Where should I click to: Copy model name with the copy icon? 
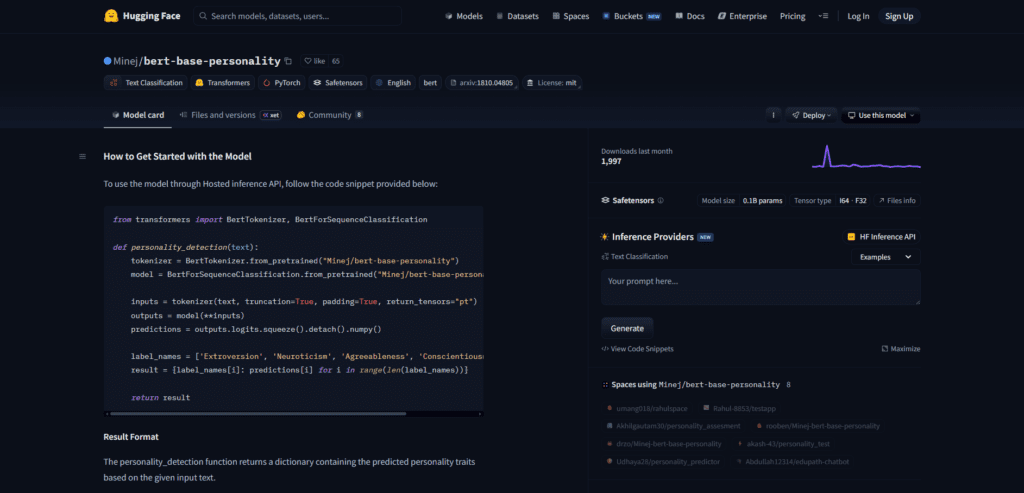pos(288,61)
